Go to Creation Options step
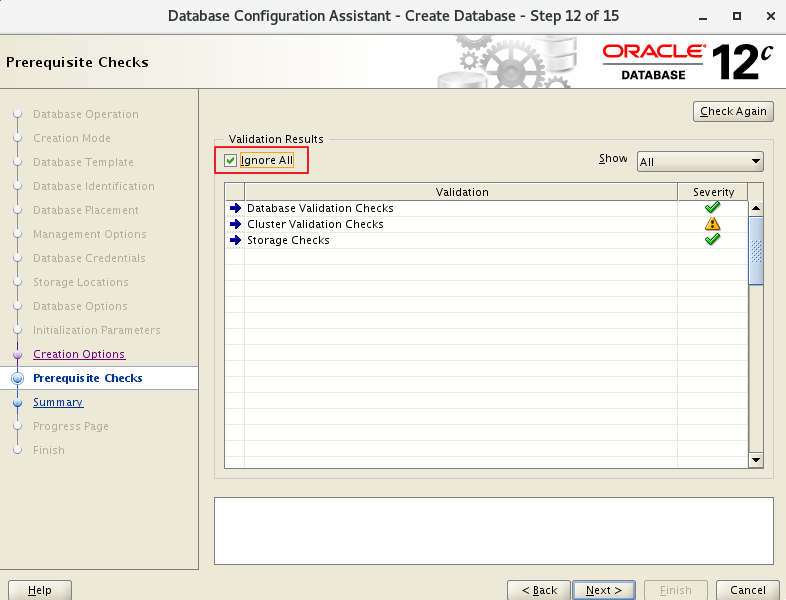786x600 pixels. [79, 354]
